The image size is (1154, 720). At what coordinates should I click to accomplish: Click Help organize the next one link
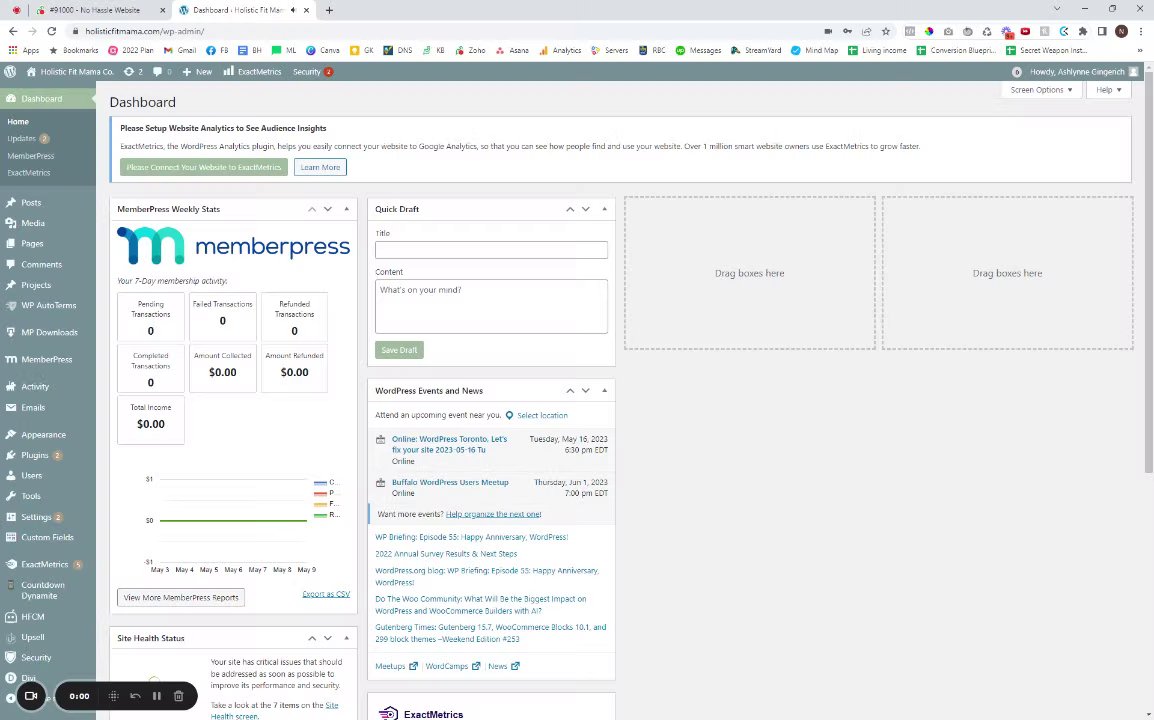[493, 514]
